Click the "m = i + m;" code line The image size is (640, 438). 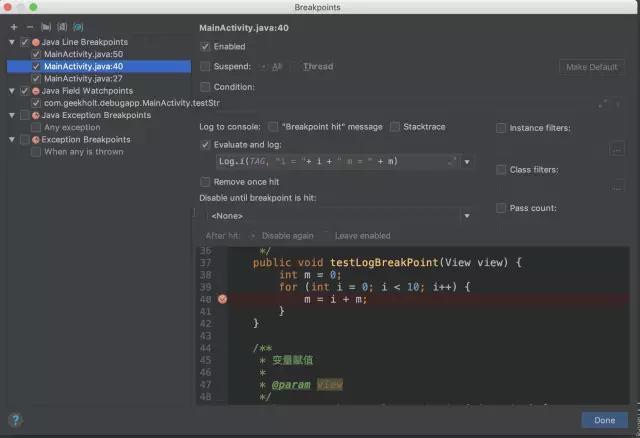point(336,299)
